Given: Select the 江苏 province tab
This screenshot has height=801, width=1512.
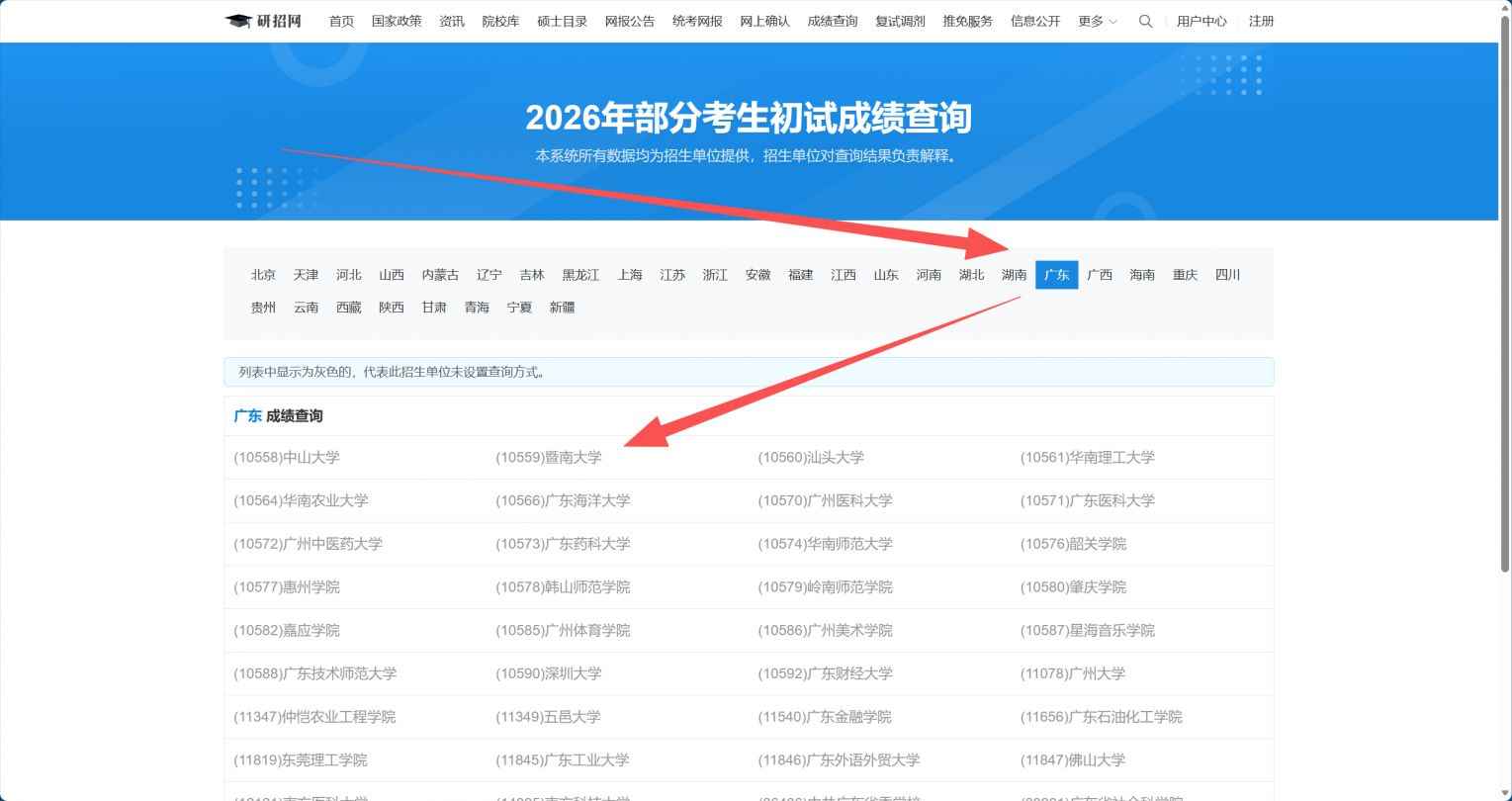Looking at the screenshot, I should click(672, 275).
